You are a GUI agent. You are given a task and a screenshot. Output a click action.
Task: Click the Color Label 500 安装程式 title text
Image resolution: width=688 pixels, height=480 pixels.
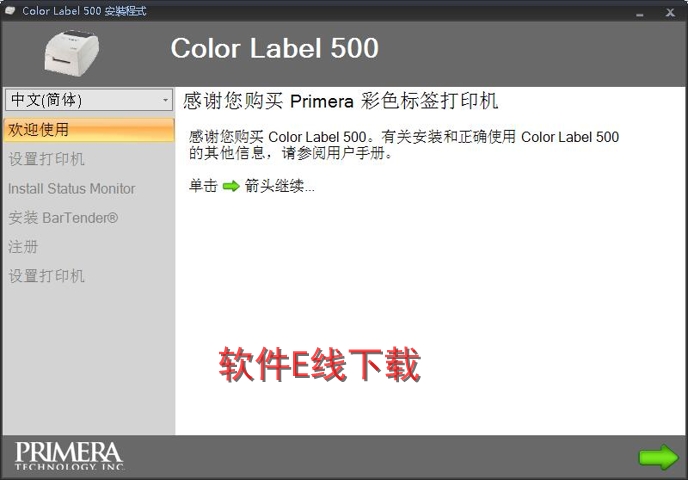pyautogui.click(x=84, y=11)
